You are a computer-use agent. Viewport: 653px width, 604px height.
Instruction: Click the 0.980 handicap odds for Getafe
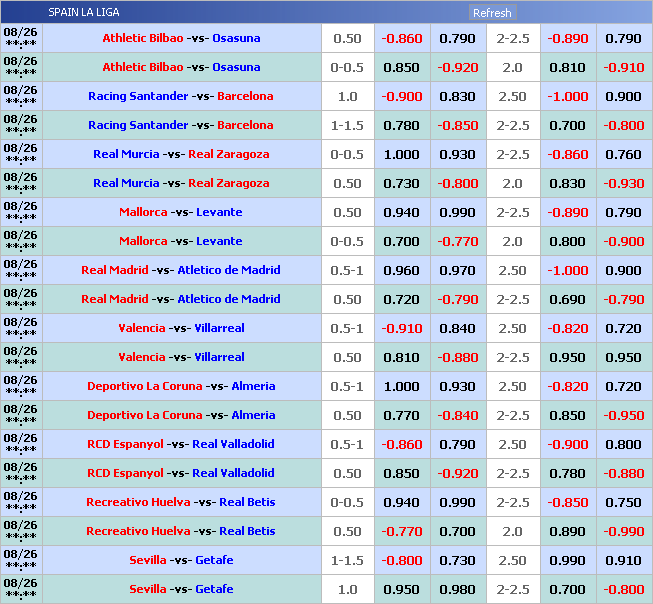(x=457, y=590)
